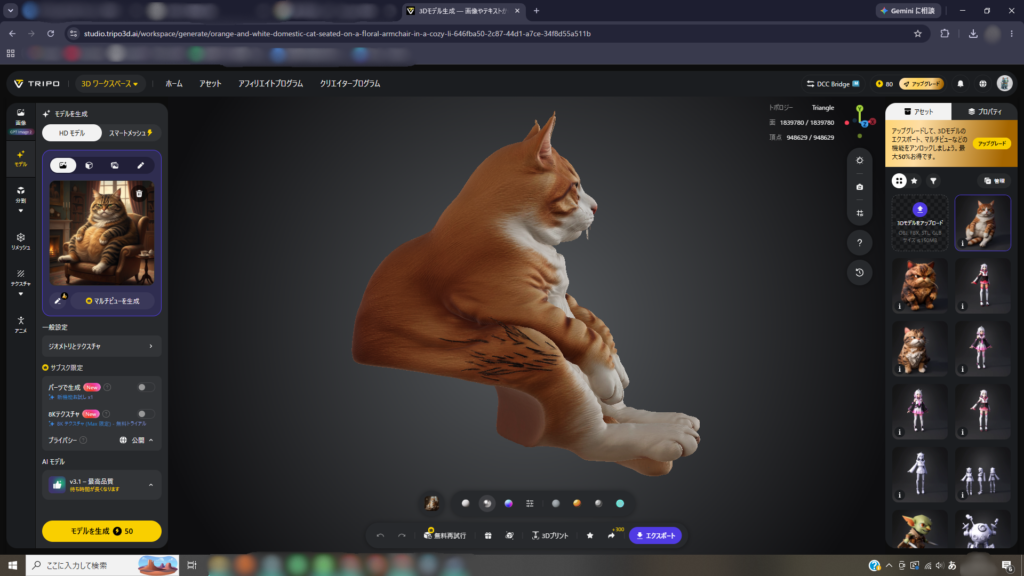Expand the AI model v3.1 selector
This screenshot has height=576, width=1024.
[x=101, y=485]
